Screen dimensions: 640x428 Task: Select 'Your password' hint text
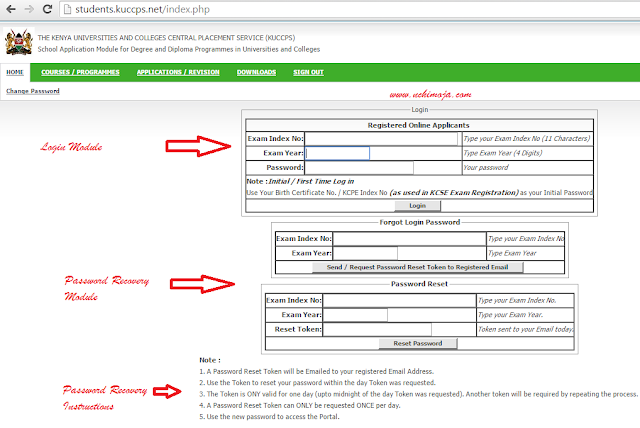[x=486, y=168]
